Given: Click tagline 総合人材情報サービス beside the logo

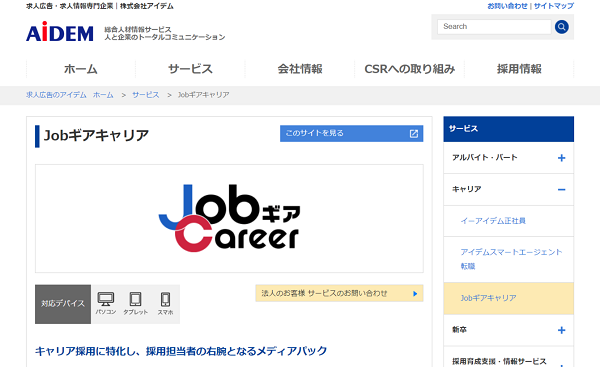Looking at the screenshot, I should (138, 29).
